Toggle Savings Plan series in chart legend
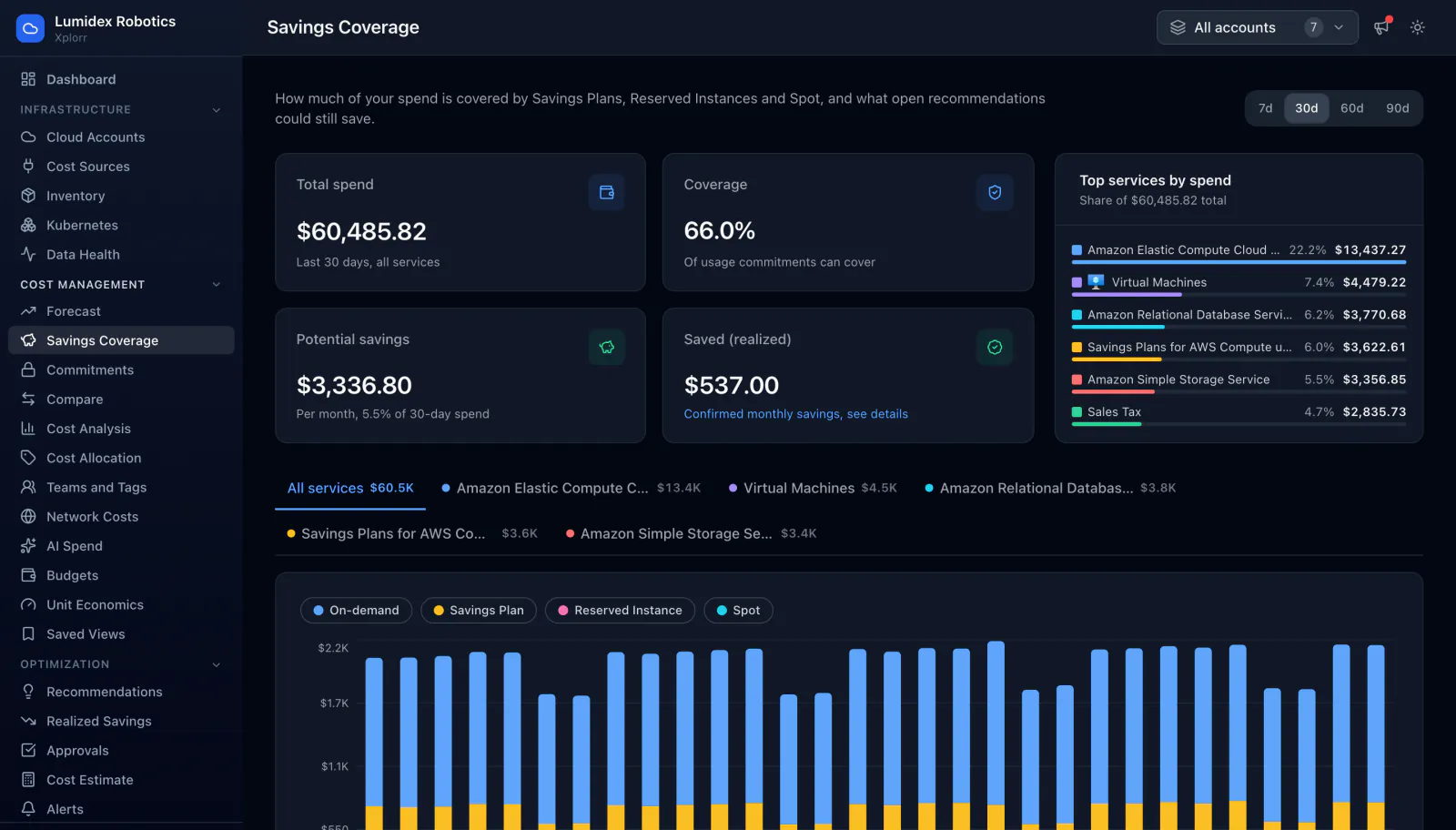Image resolution: width=1456 pixels, height=830 pixels. tap(479, 611)
